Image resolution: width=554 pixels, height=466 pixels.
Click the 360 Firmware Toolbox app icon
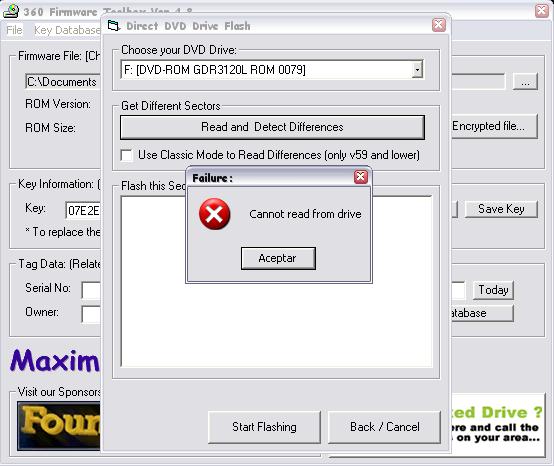(x=11, y=11)
